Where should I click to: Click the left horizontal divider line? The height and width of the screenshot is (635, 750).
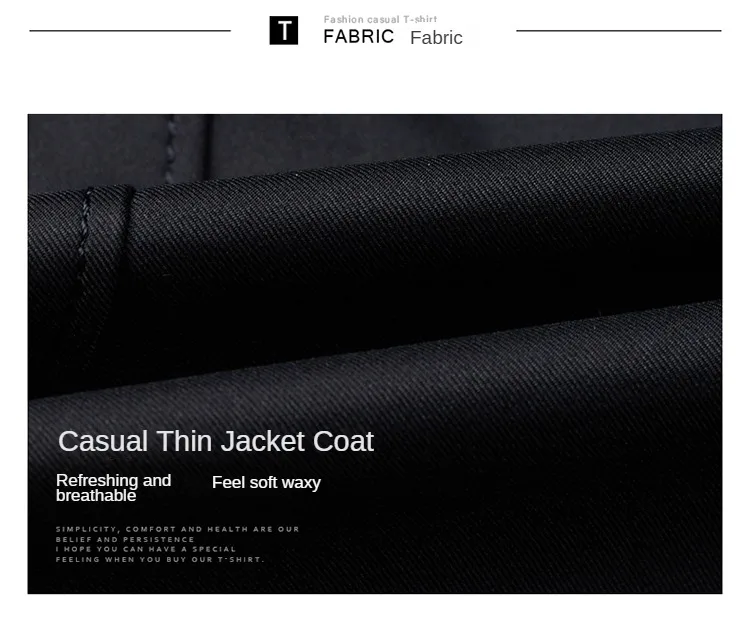click(x=130, y=31)
